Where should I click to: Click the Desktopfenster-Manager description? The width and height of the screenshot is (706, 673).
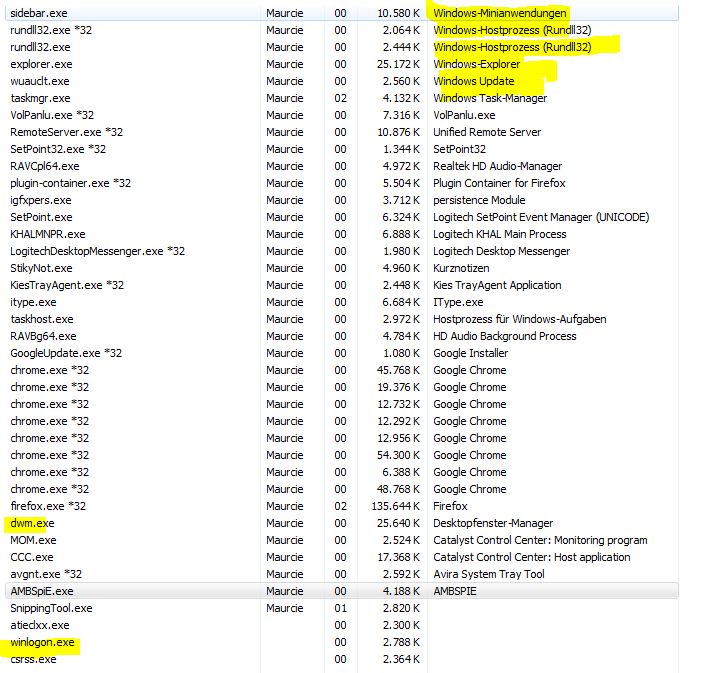(493, 524)
